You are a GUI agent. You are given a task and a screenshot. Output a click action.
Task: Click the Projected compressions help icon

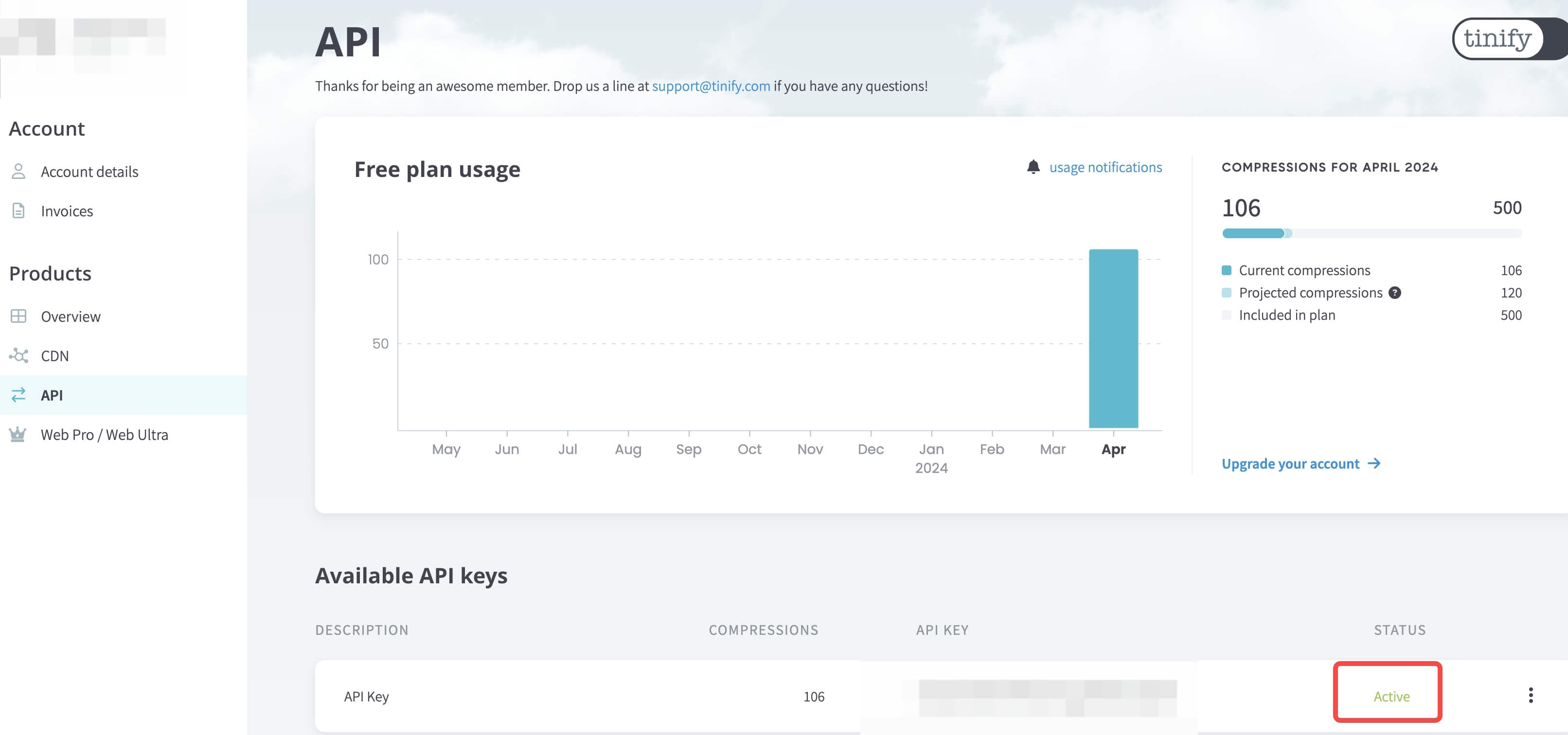(x=1394, y=293)
